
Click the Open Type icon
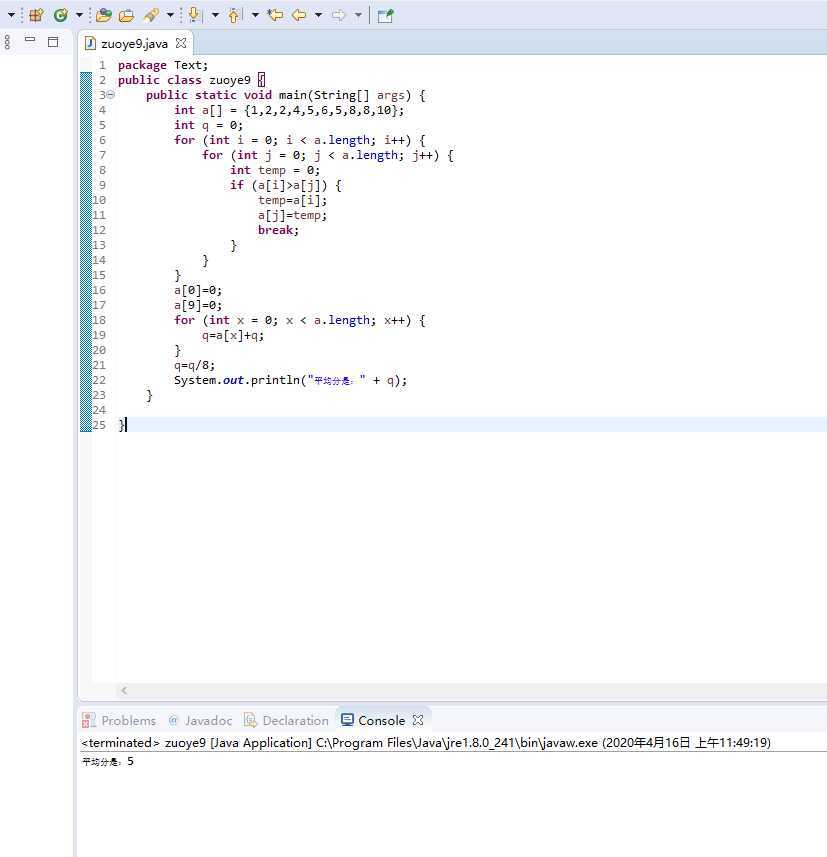pos(103,15)
